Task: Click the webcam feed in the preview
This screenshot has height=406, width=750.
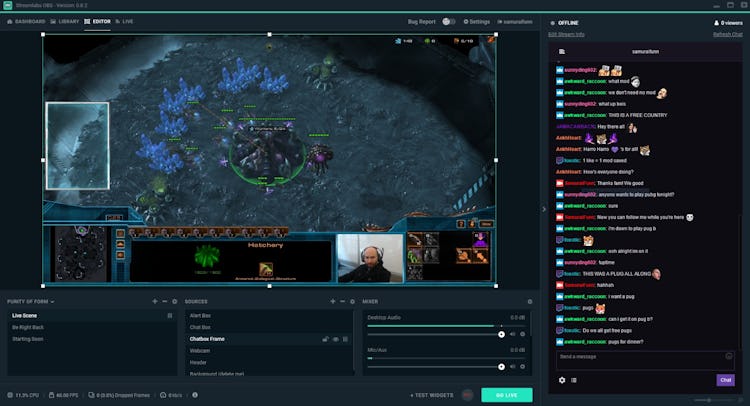Action: coord(370,258)
